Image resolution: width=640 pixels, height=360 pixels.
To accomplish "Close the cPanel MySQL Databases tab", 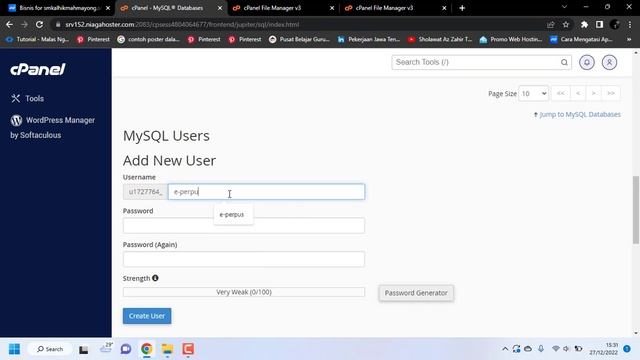I will click(x=220, y=8).
